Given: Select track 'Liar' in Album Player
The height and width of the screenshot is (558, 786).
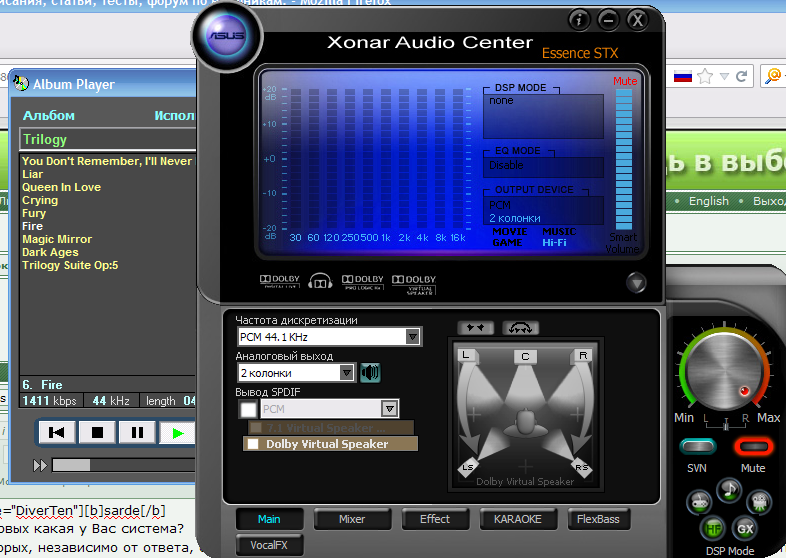Looking at the screenshot, I should (33, 174).
